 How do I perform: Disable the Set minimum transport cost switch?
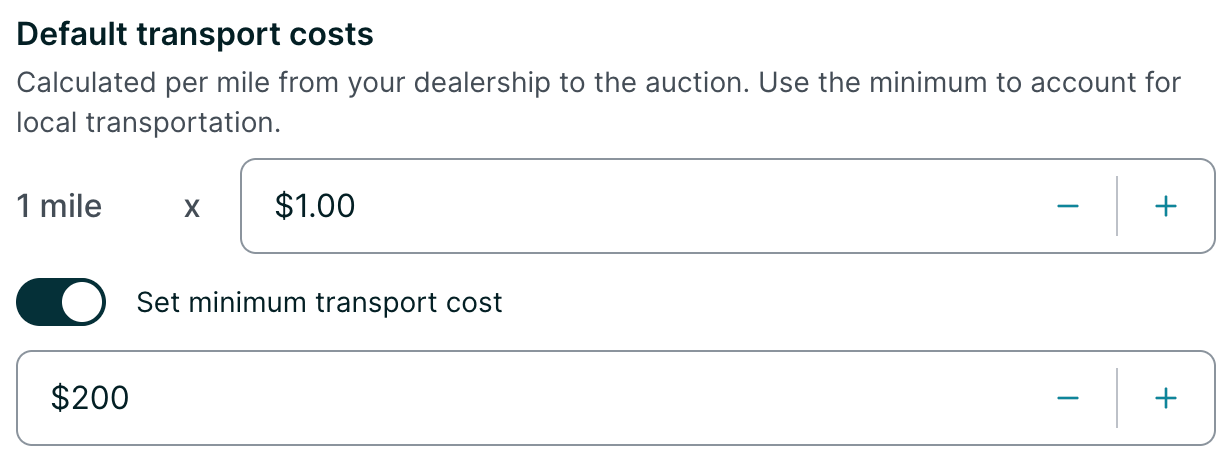pos(61,302)
